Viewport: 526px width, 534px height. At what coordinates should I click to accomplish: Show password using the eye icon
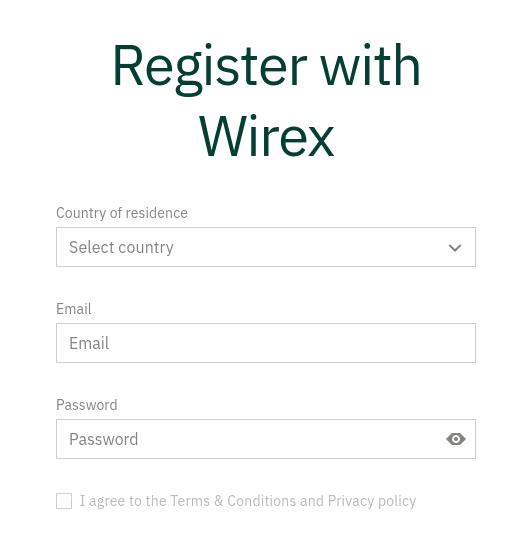click(x=456, y=439)
